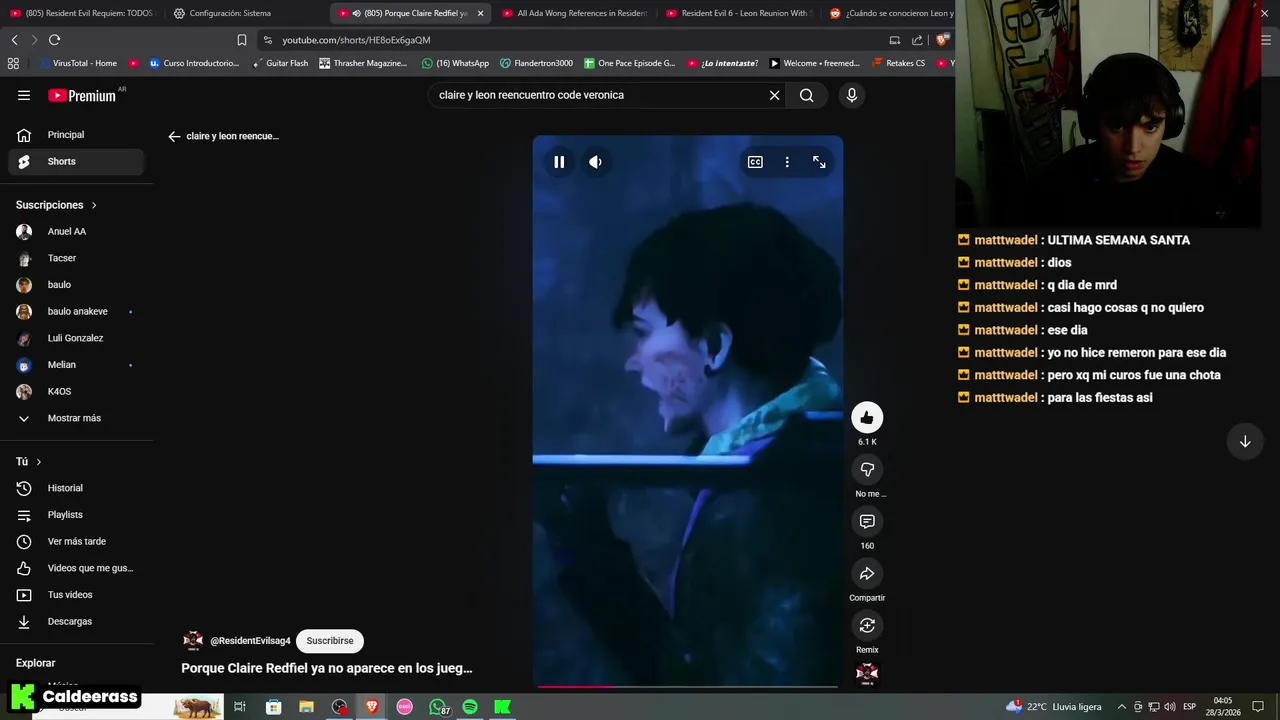Viewport: 1280px width, 720px height.
Task: Open the @ResidentEvilsag4 channel name
Action: pyautogui.click(x=250, y=641)
